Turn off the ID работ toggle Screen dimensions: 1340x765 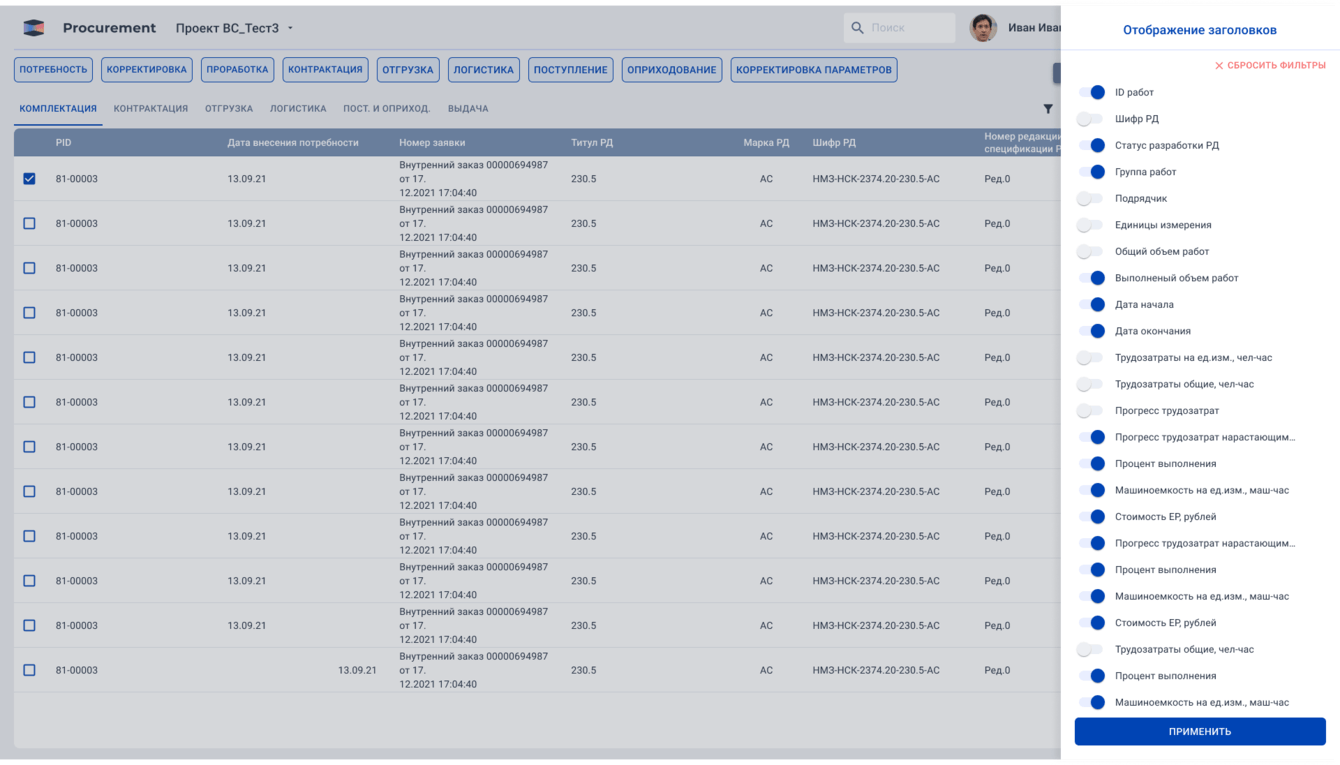click(x=1091, y=92)
